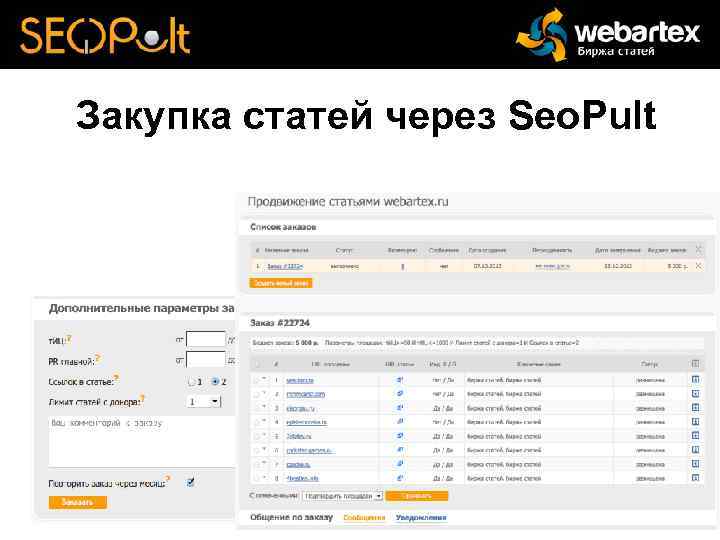Open the article link icon in row 8
This screenshot has width=720, height=540.
tap(400, 478)
